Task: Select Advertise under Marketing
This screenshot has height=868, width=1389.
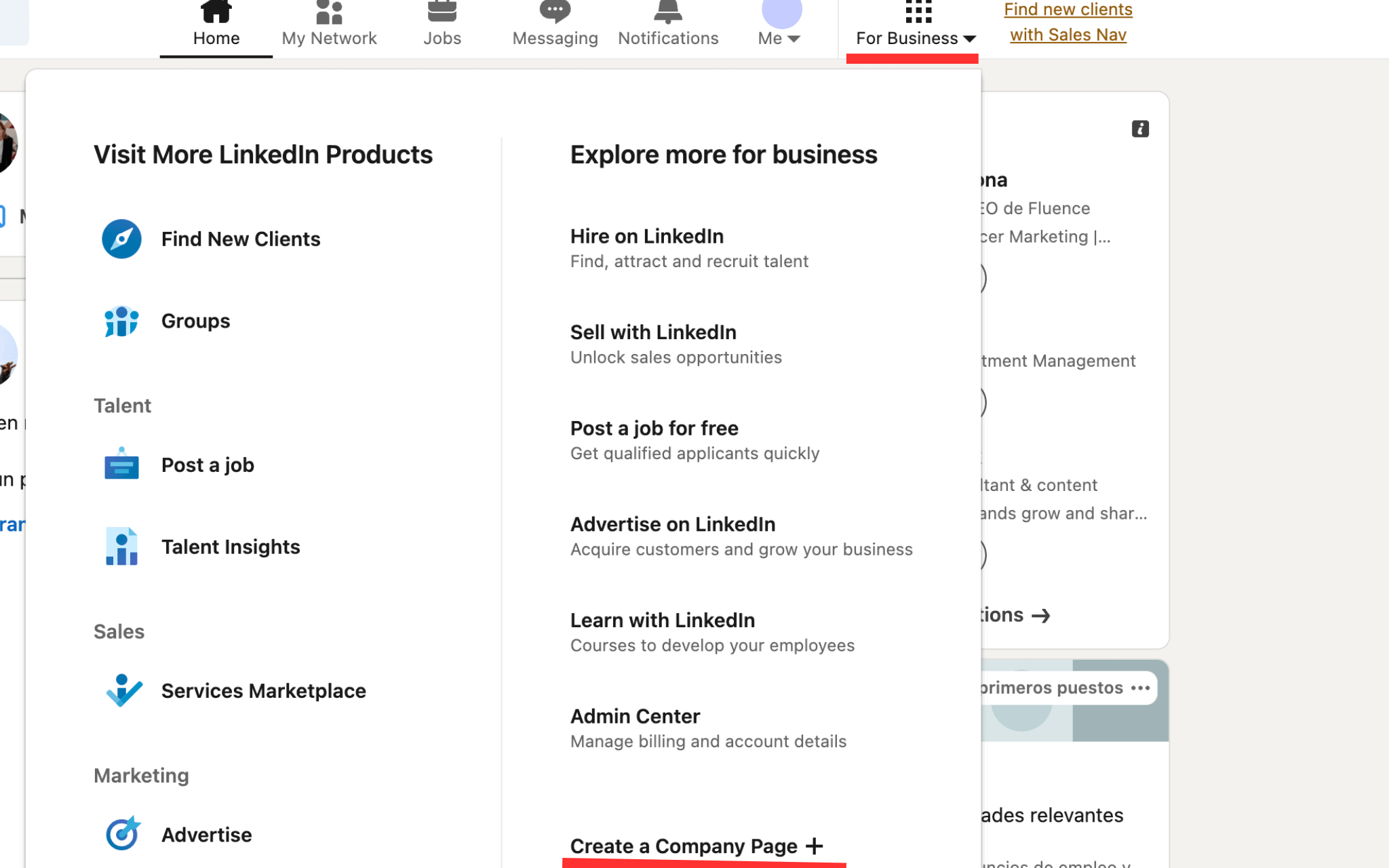Action: click(x=206, y=834)
